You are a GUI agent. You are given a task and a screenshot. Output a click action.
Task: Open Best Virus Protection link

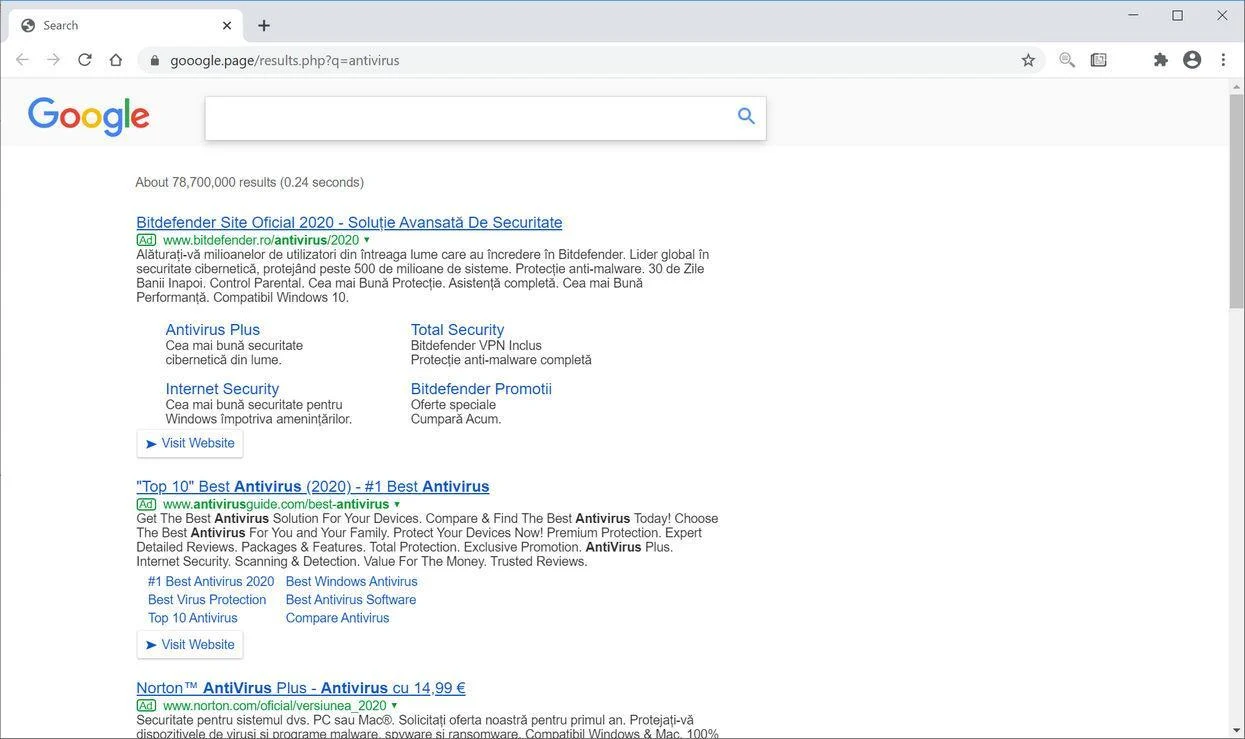(207, 599)
